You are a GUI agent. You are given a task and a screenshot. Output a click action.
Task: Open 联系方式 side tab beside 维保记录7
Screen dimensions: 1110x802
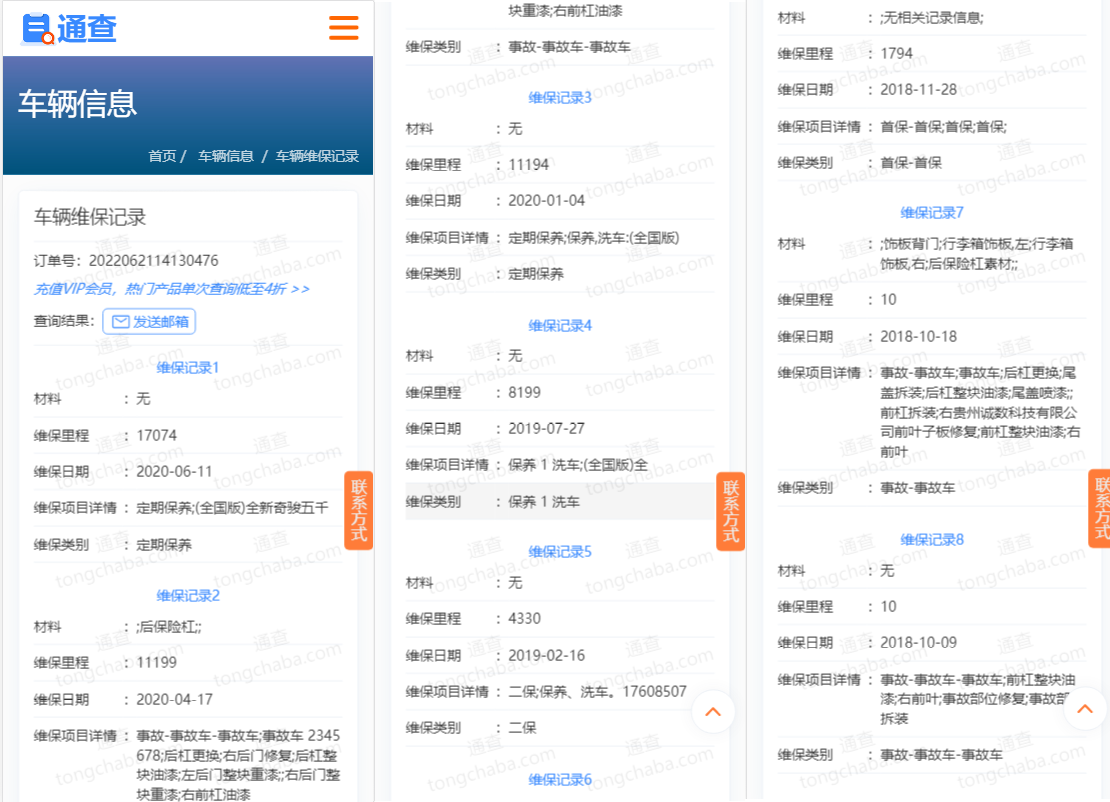point(1100,508)
